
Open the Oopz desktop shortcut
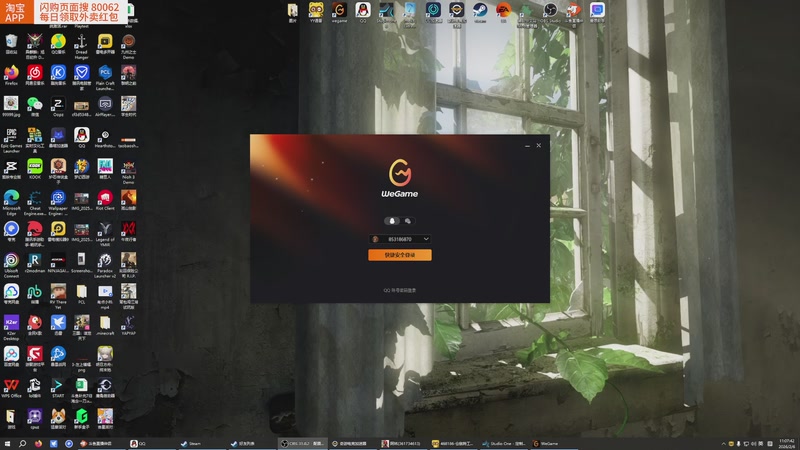point(58,106)
